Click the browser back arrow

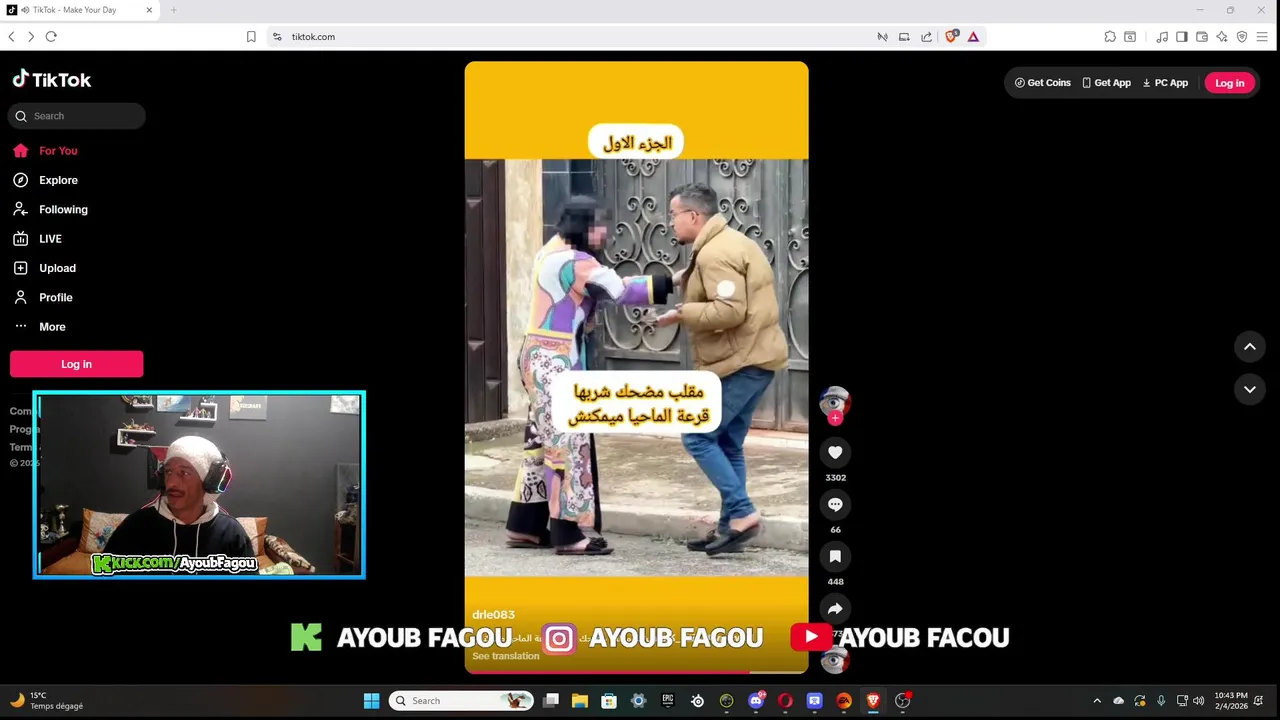(11, 37)
